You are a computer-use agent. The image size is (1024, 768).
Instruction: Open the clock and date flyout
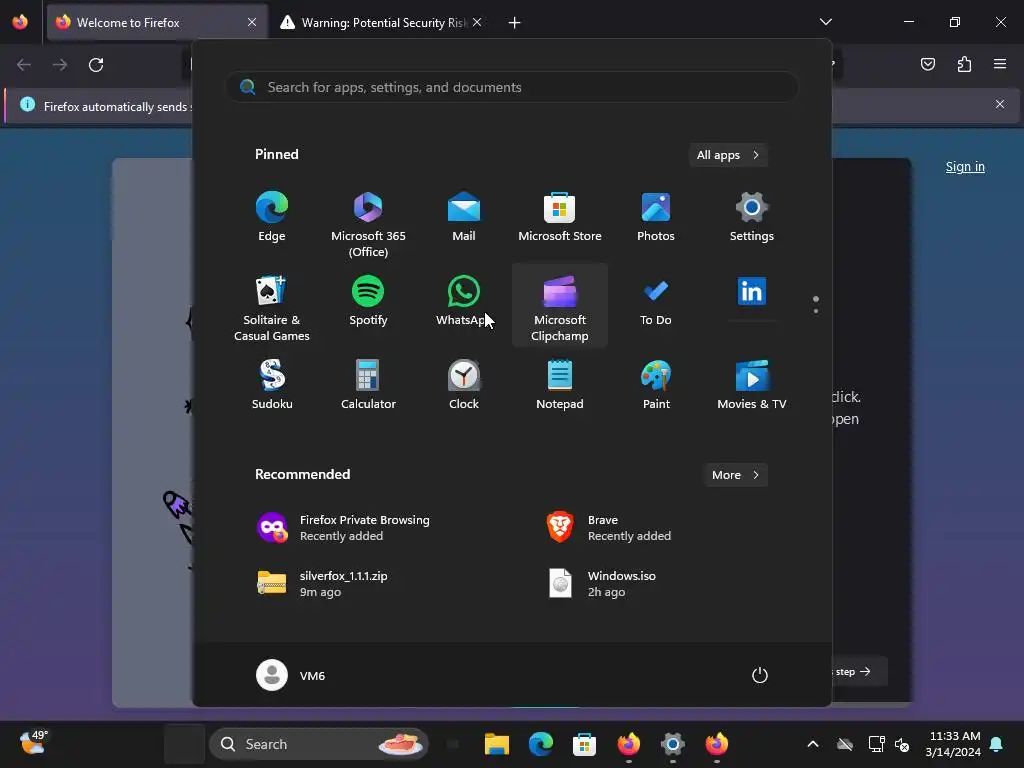click(953, 744)
